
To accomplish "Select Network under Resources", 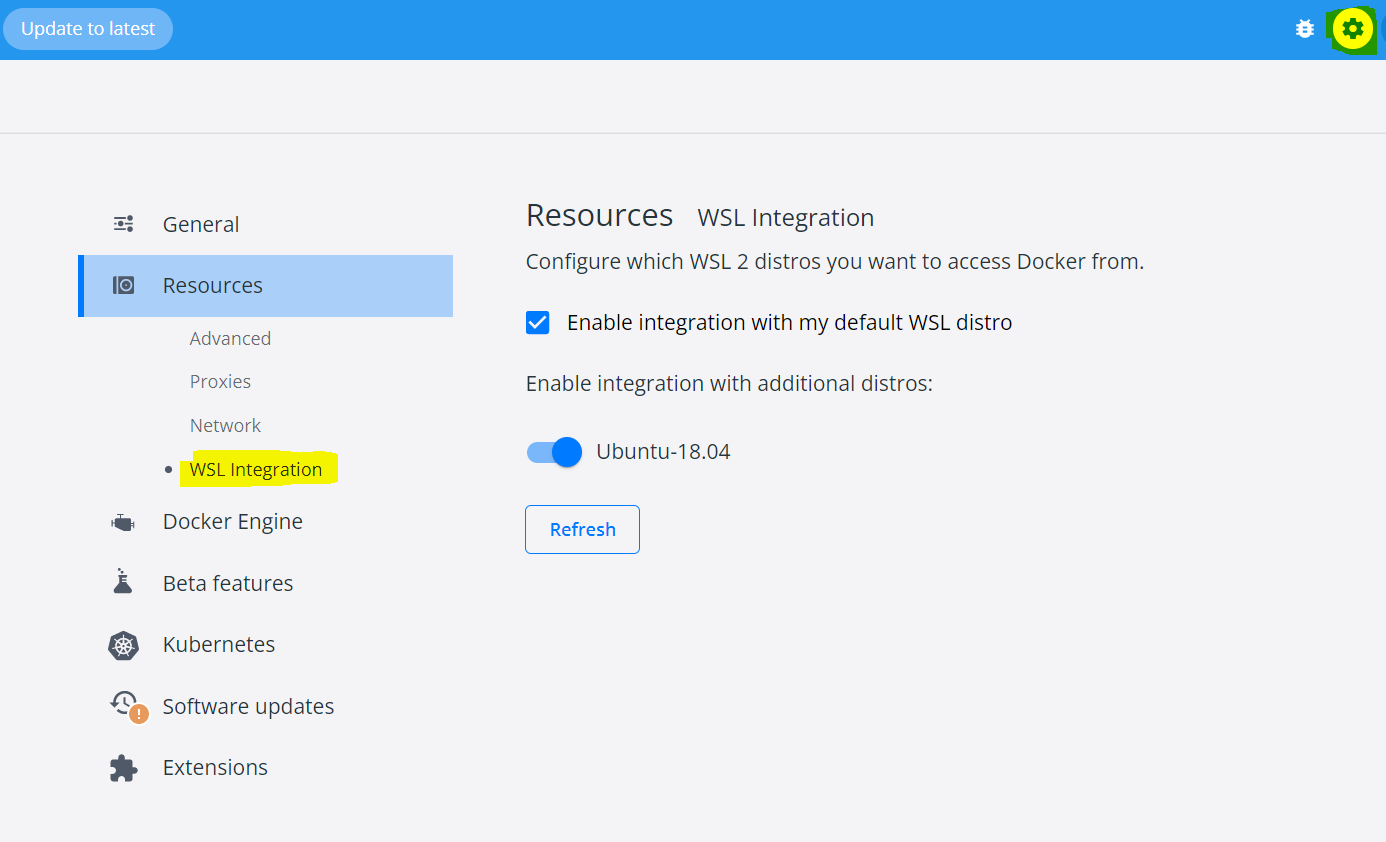I will [x=225, y=426].
